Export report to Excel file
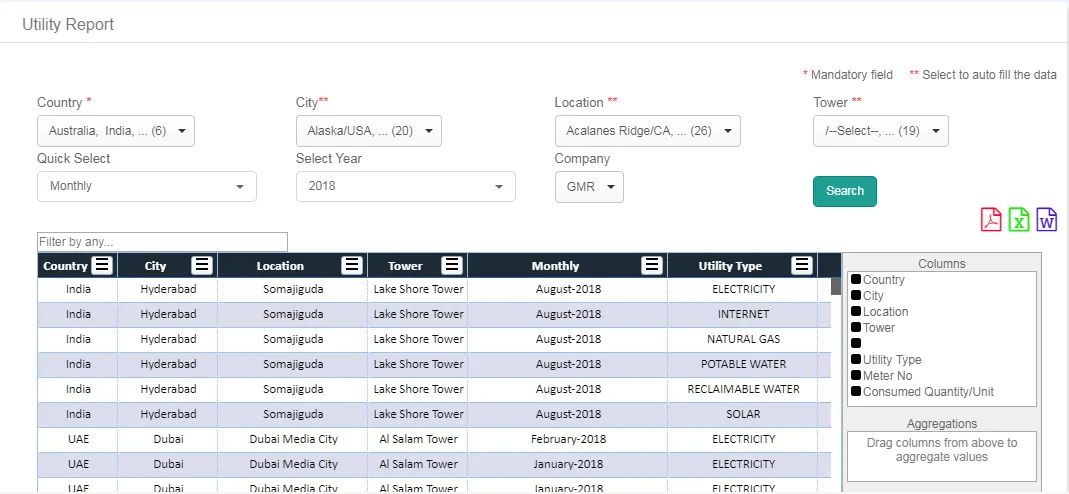The height and width of the screenshot is (494, 1069). click(1019, 219)
